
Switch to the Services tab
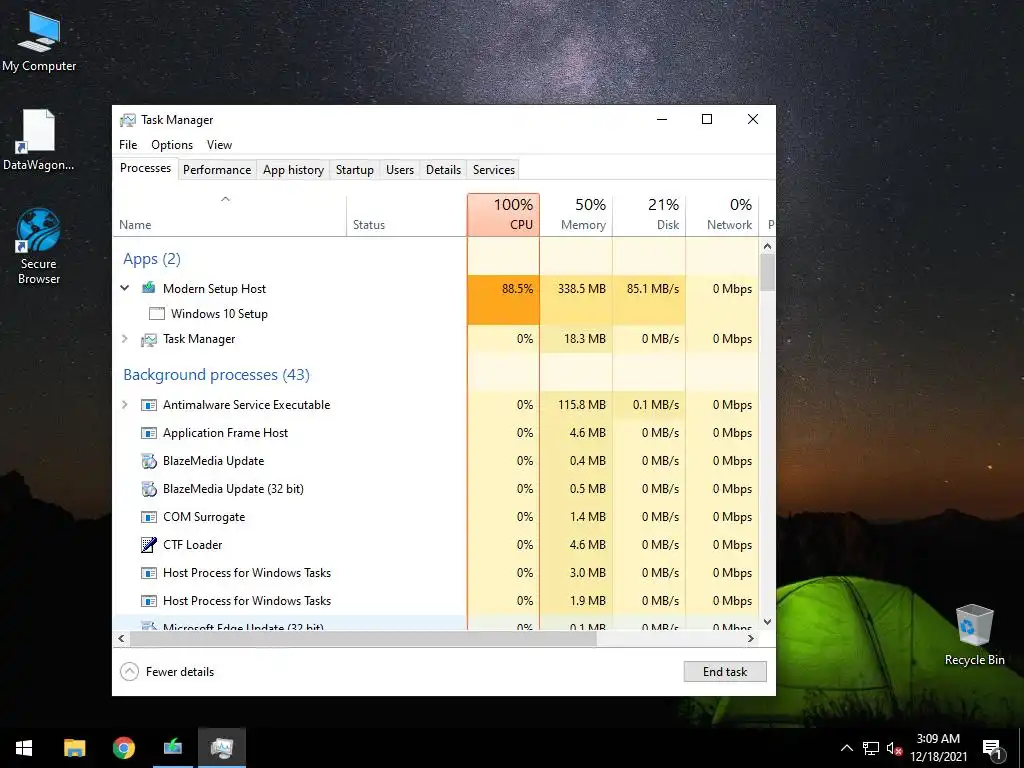494,170
